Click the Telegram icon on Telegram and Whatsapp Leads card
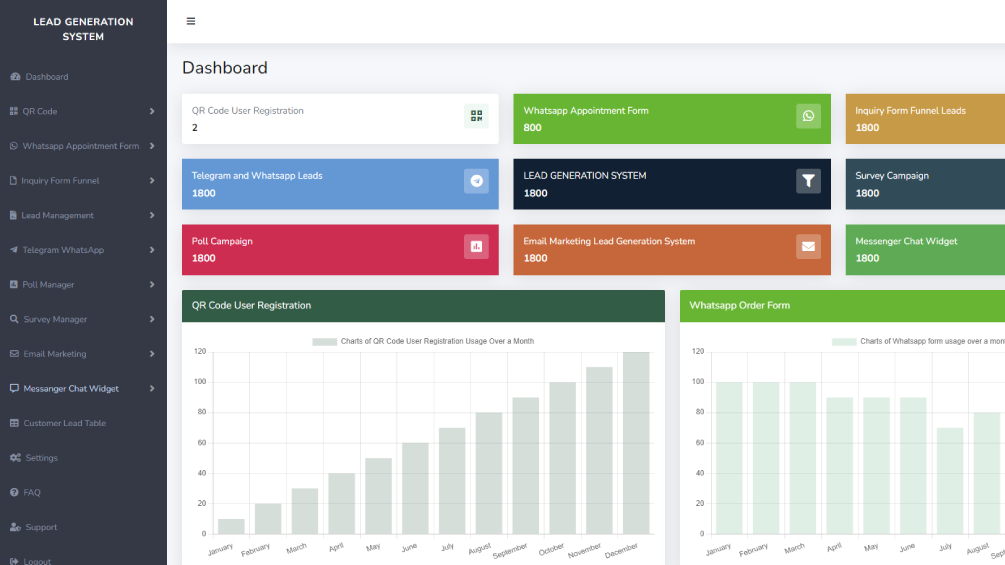 pos(476,181)
